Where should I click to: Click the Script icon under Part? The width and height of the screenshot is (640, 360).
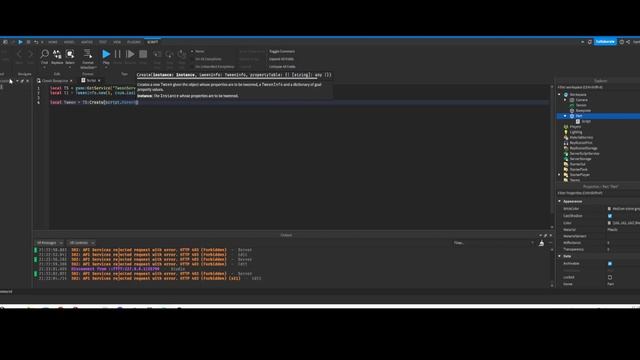coord(578,121)
